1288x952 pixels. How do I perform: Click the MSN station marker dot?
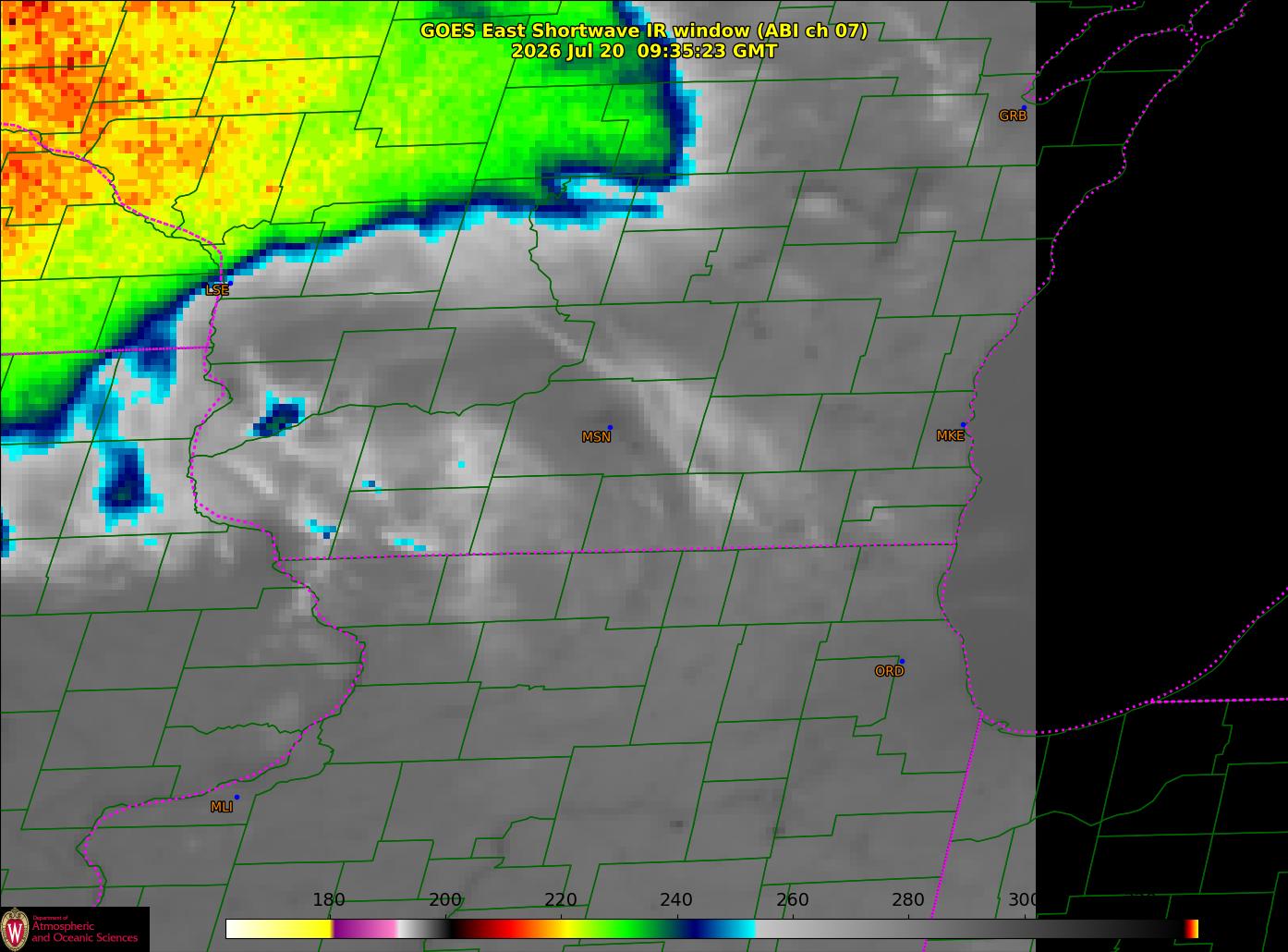610,428
